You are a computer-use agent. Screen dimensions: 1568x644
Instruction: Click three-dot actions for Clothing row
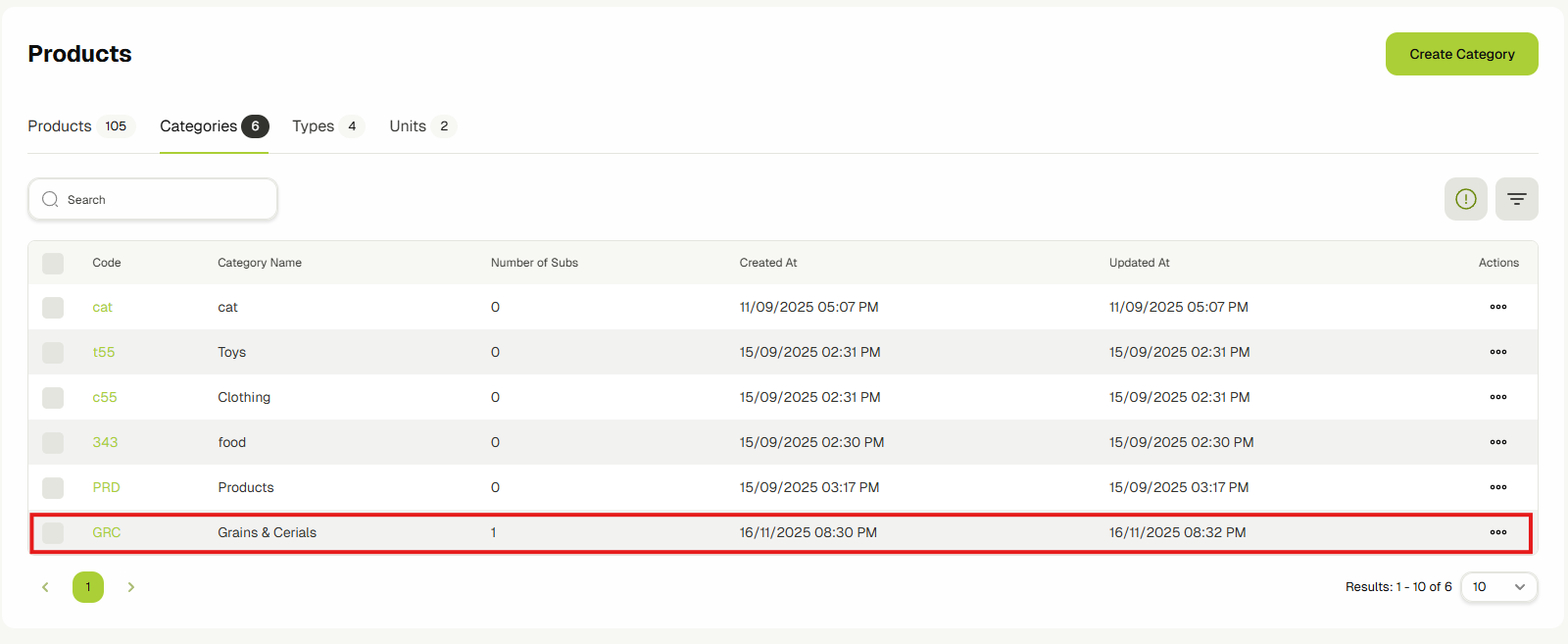tap(1497, 397)
